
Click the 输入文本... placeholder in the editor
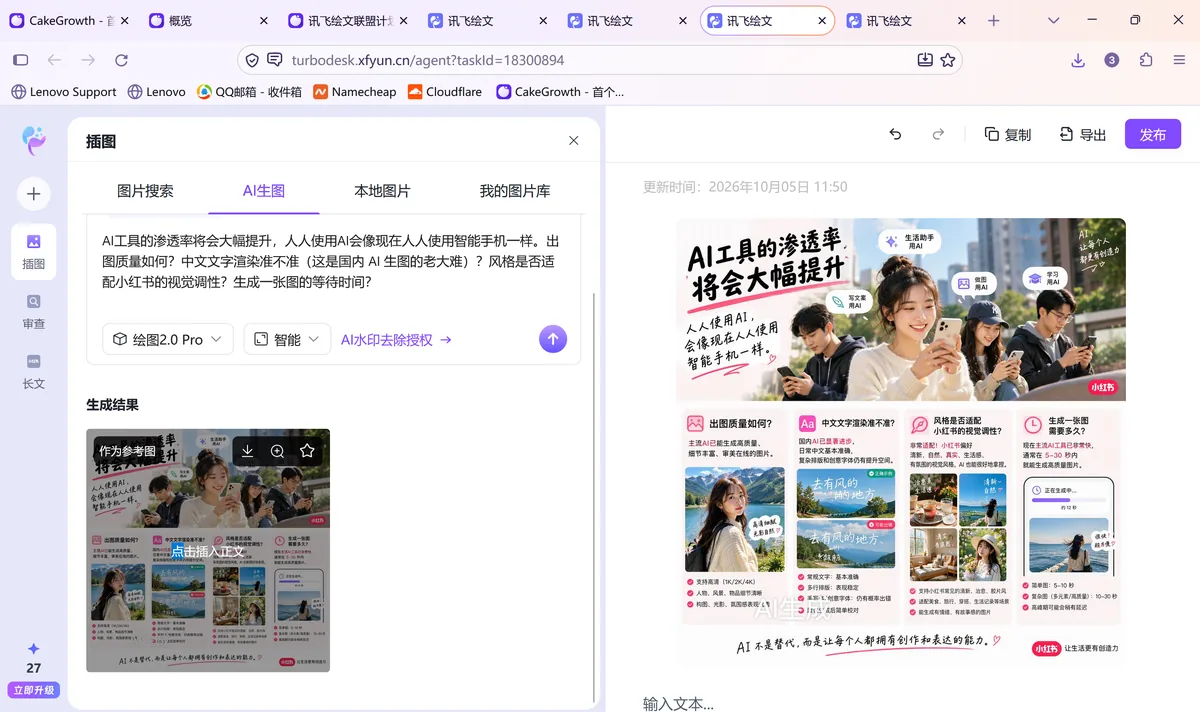click(678, 704)
